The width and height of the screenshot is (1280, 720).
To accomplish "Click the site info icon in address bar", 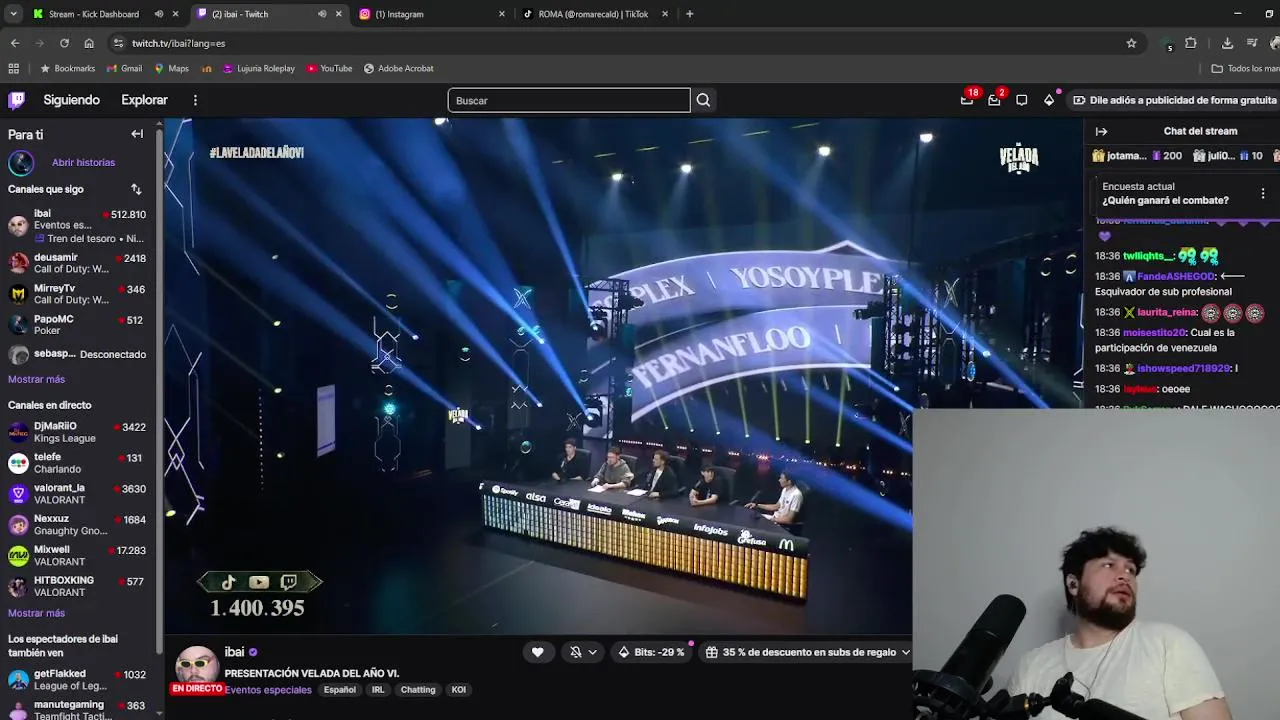I will click(x=118, y=43).
